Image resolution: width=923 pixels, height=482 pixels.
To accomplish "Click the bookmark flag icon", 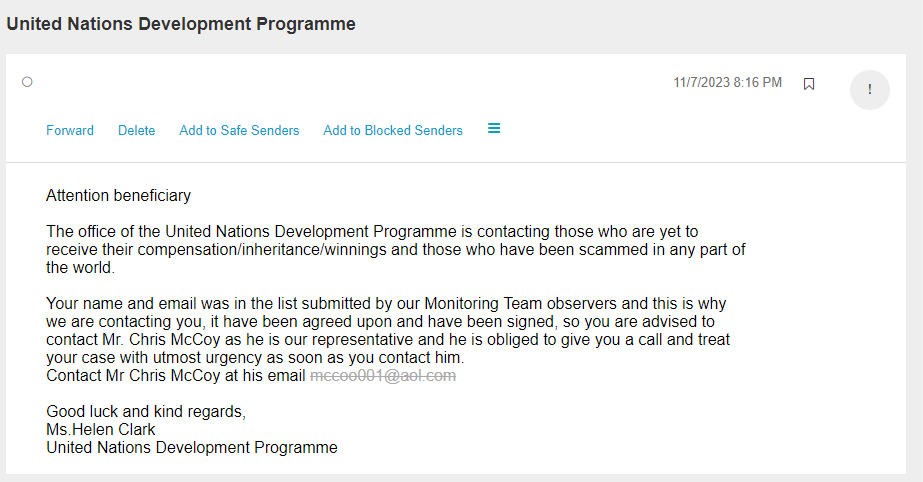I will point(809,84).
